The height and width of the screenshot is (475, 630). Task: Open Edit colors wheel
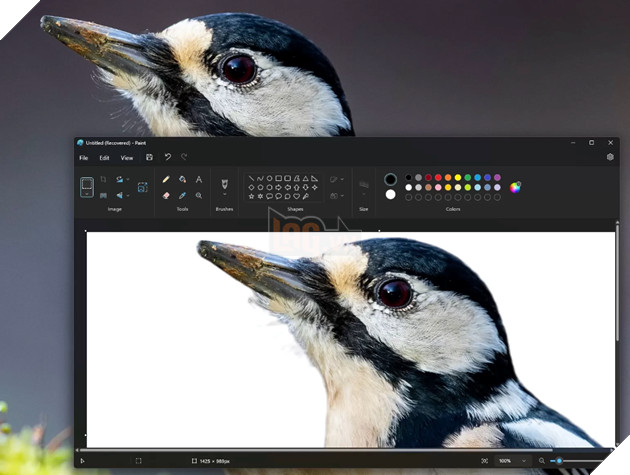point(515,187)
